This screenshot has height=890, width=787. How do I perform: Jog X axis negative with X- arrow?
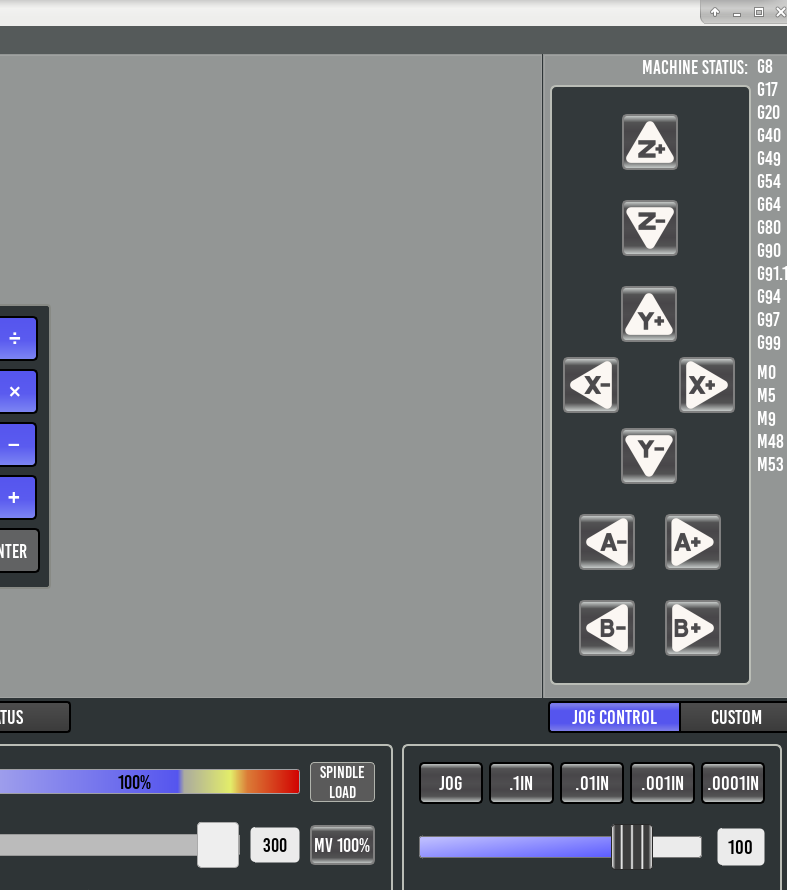[591, 385]
